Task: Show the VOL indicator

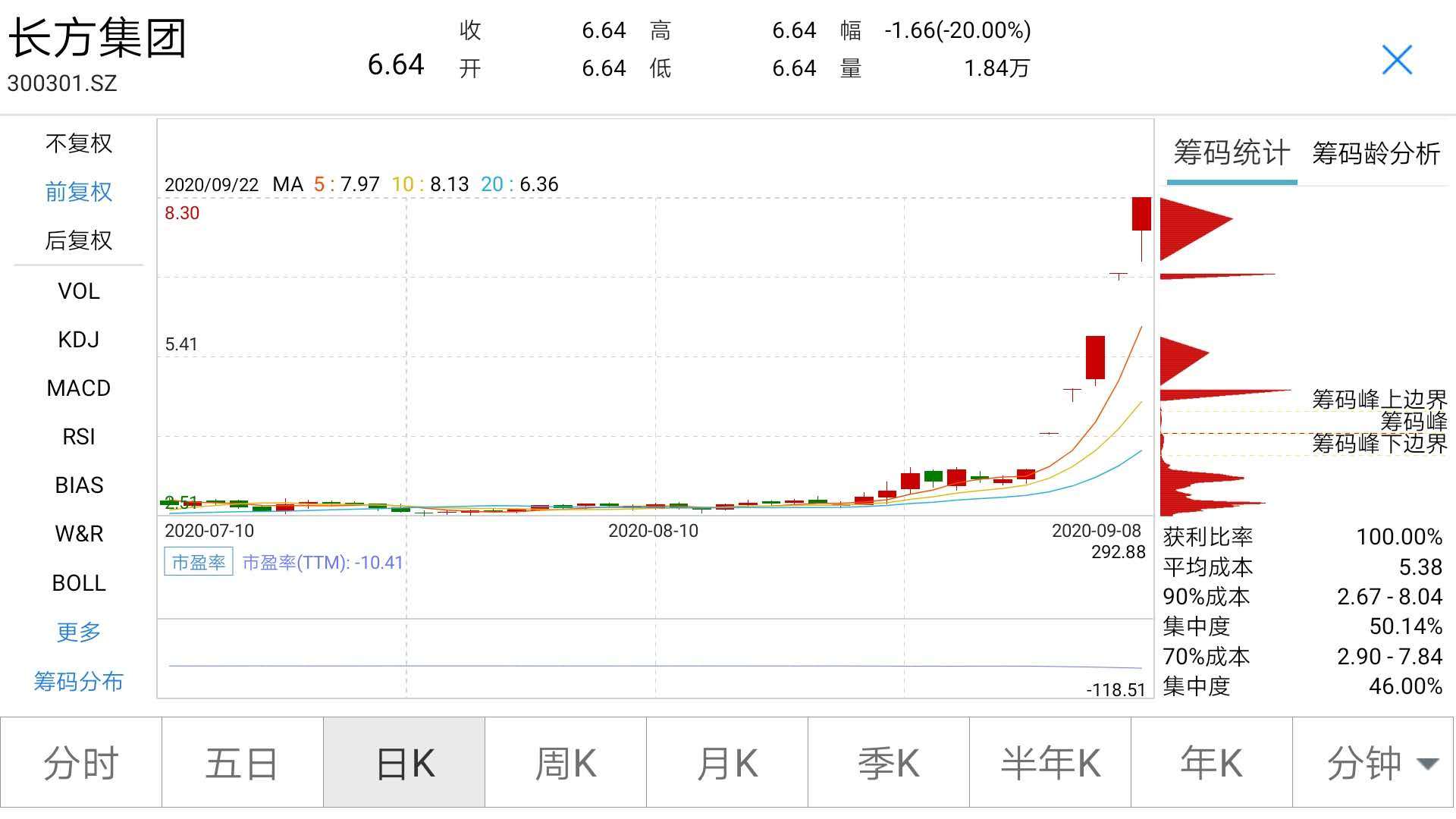Action: coord(79,291)
